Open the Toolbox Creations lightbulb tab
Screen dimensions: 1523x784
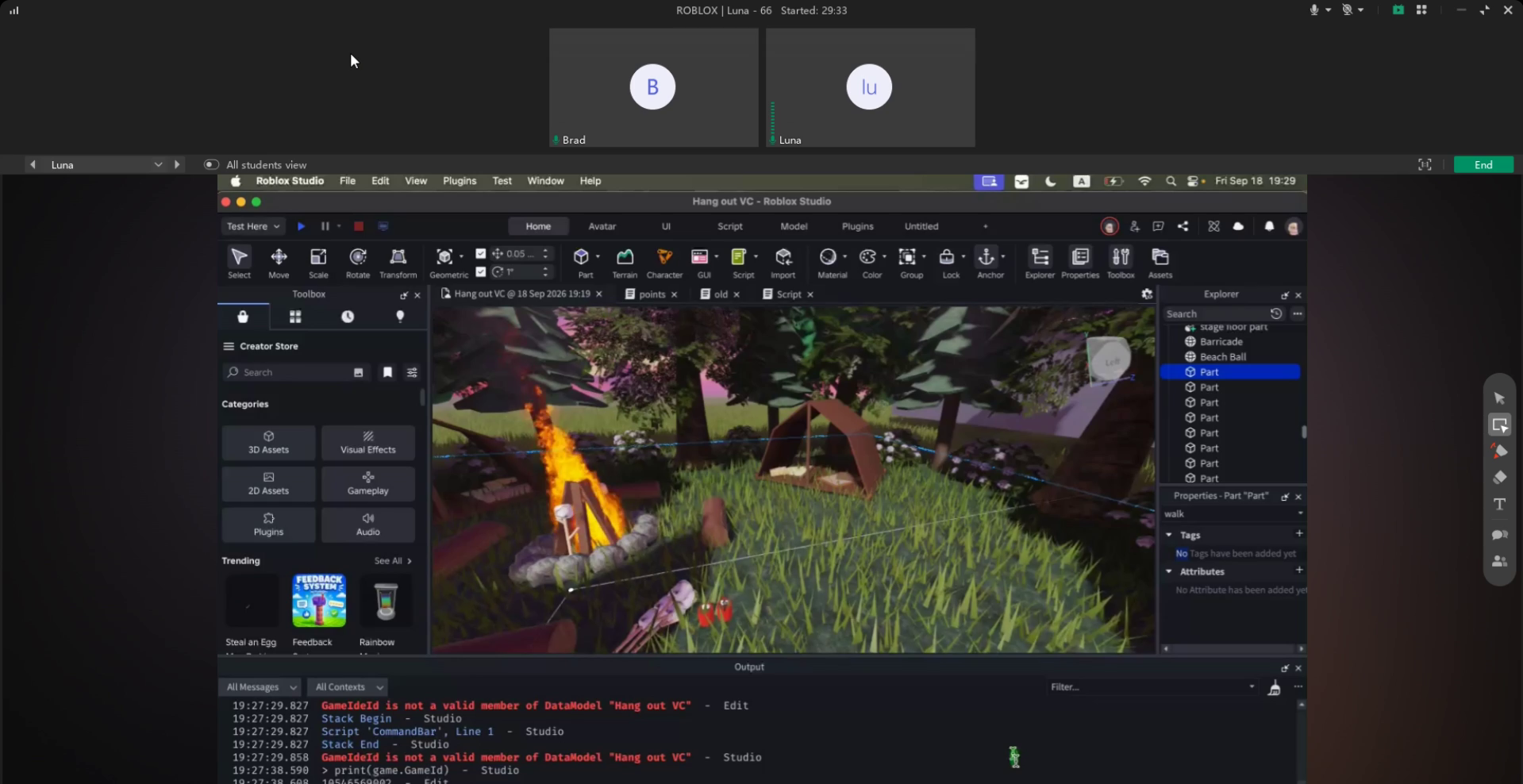point(400,317)
